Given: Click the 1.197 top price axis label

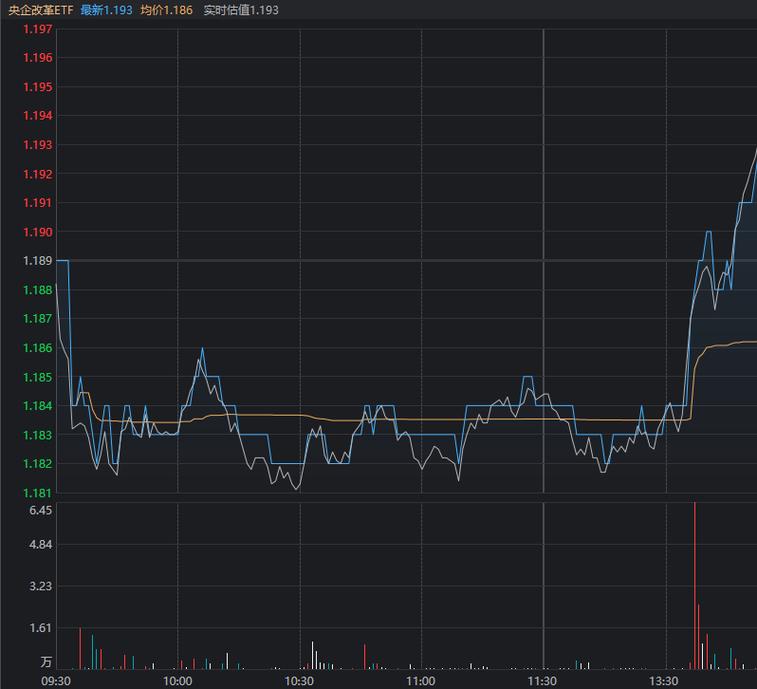Looking at the screenshot, I should 37,29.
